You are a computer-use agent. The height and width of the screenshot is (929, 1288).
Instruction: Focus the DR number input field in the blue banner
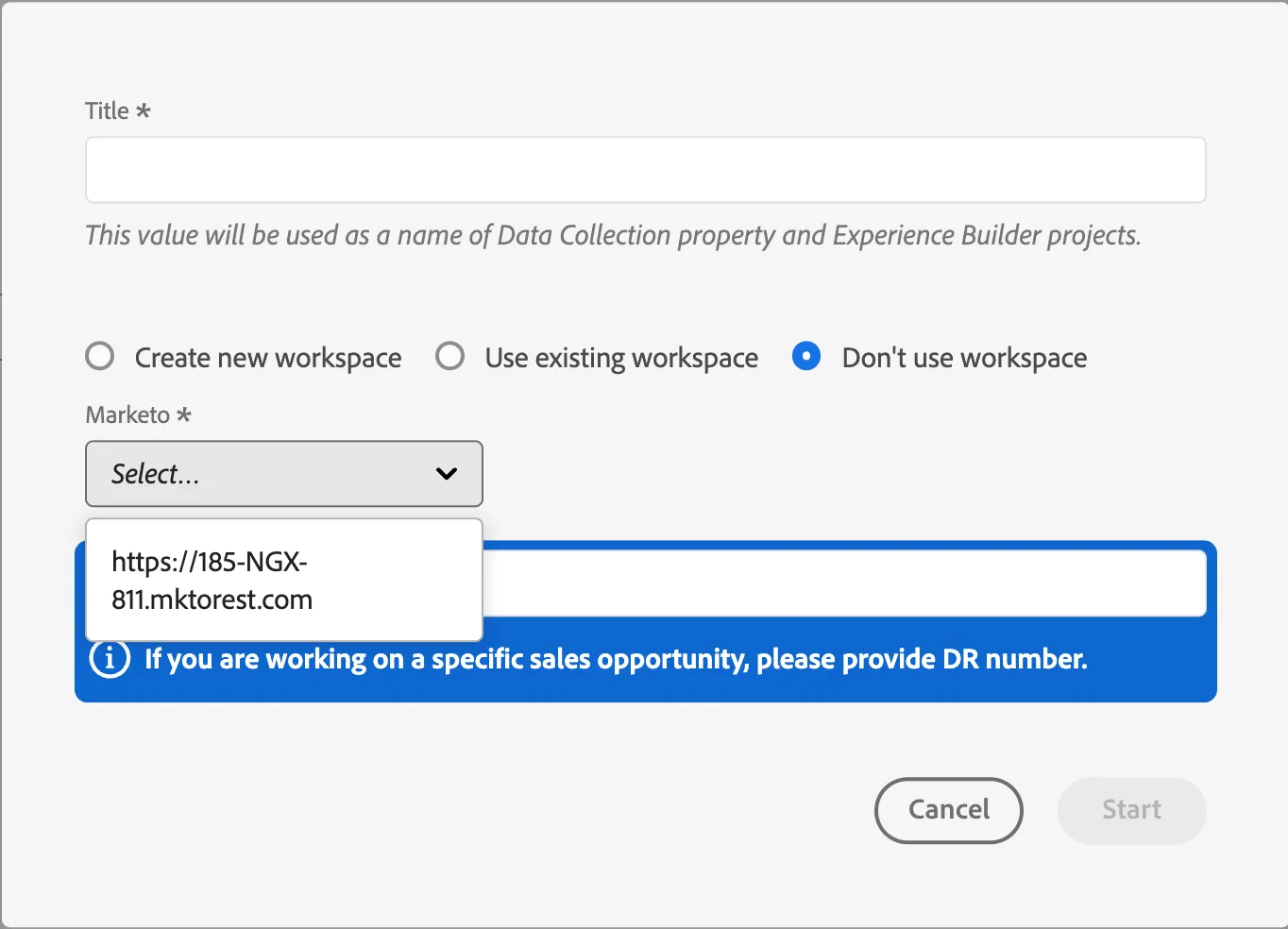point(844,583)
